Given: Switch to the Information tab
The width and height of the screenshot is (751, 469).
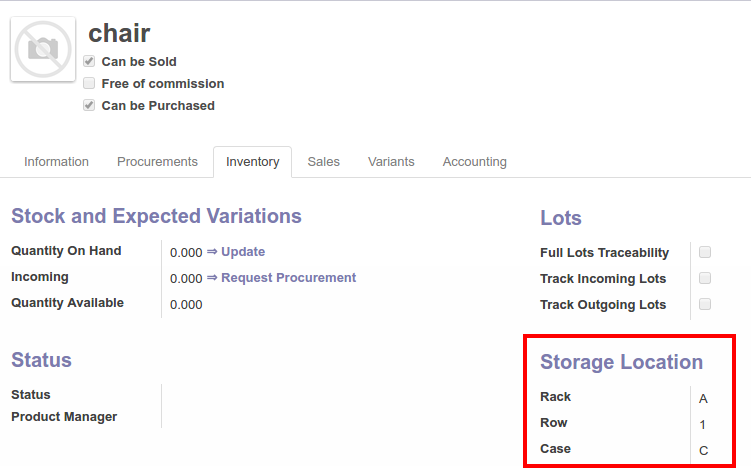Looking at the screenshot, I should pos(56,162).
